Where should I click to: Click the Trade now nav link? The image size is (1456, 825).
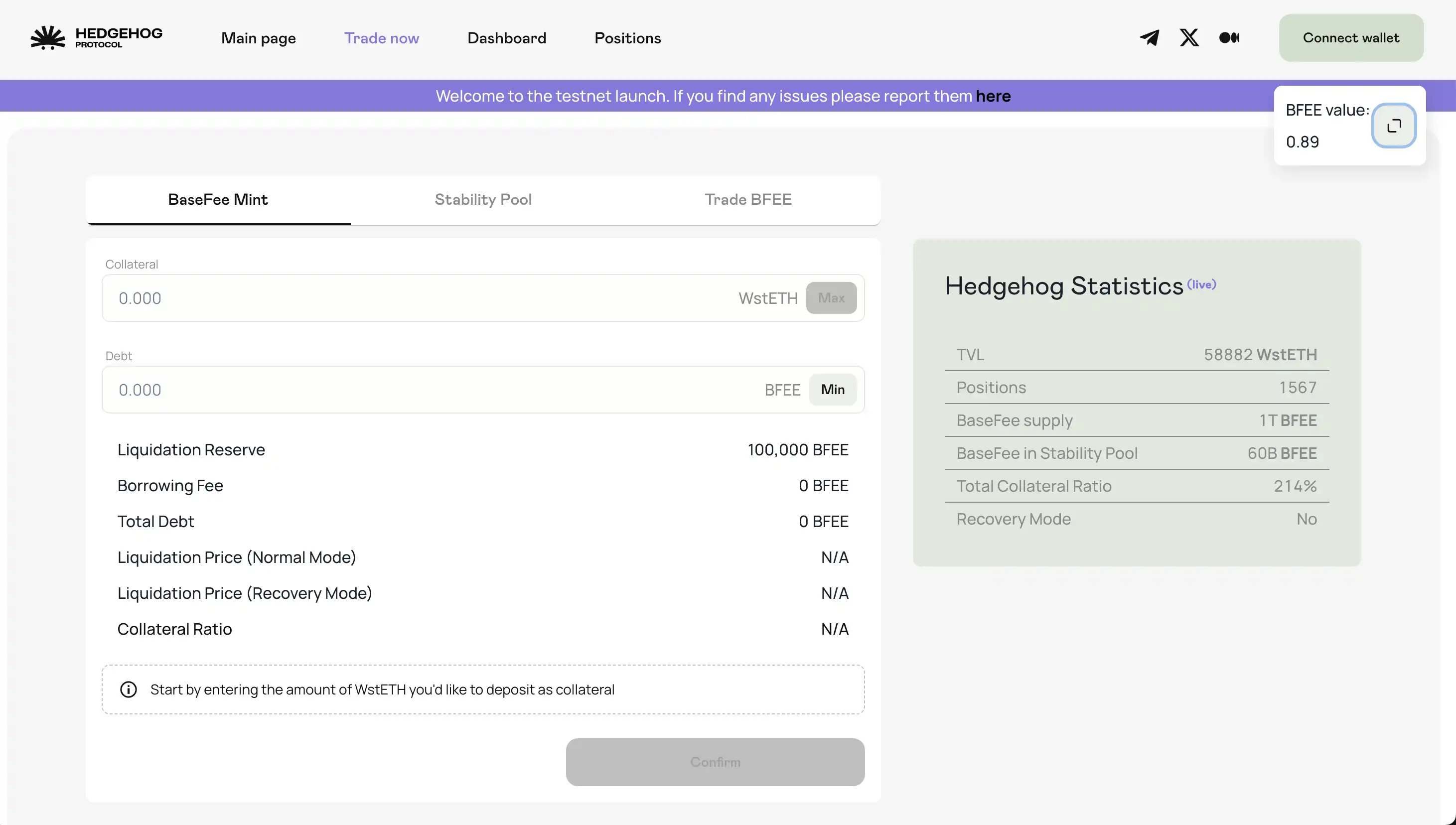click(x=381, y=38)
